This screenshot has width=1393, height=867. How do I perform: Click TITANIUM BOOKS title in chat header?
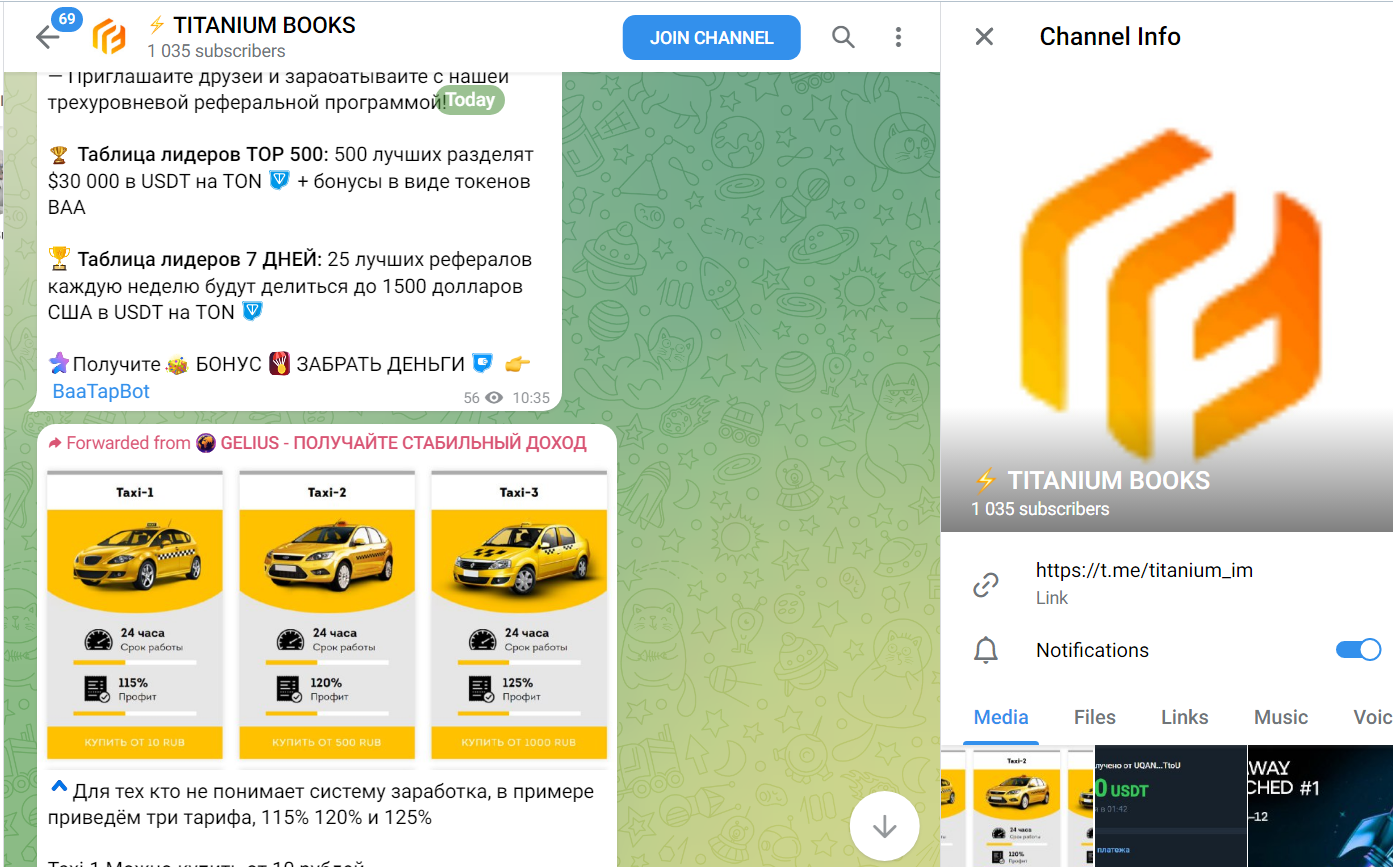pos(265,26)
